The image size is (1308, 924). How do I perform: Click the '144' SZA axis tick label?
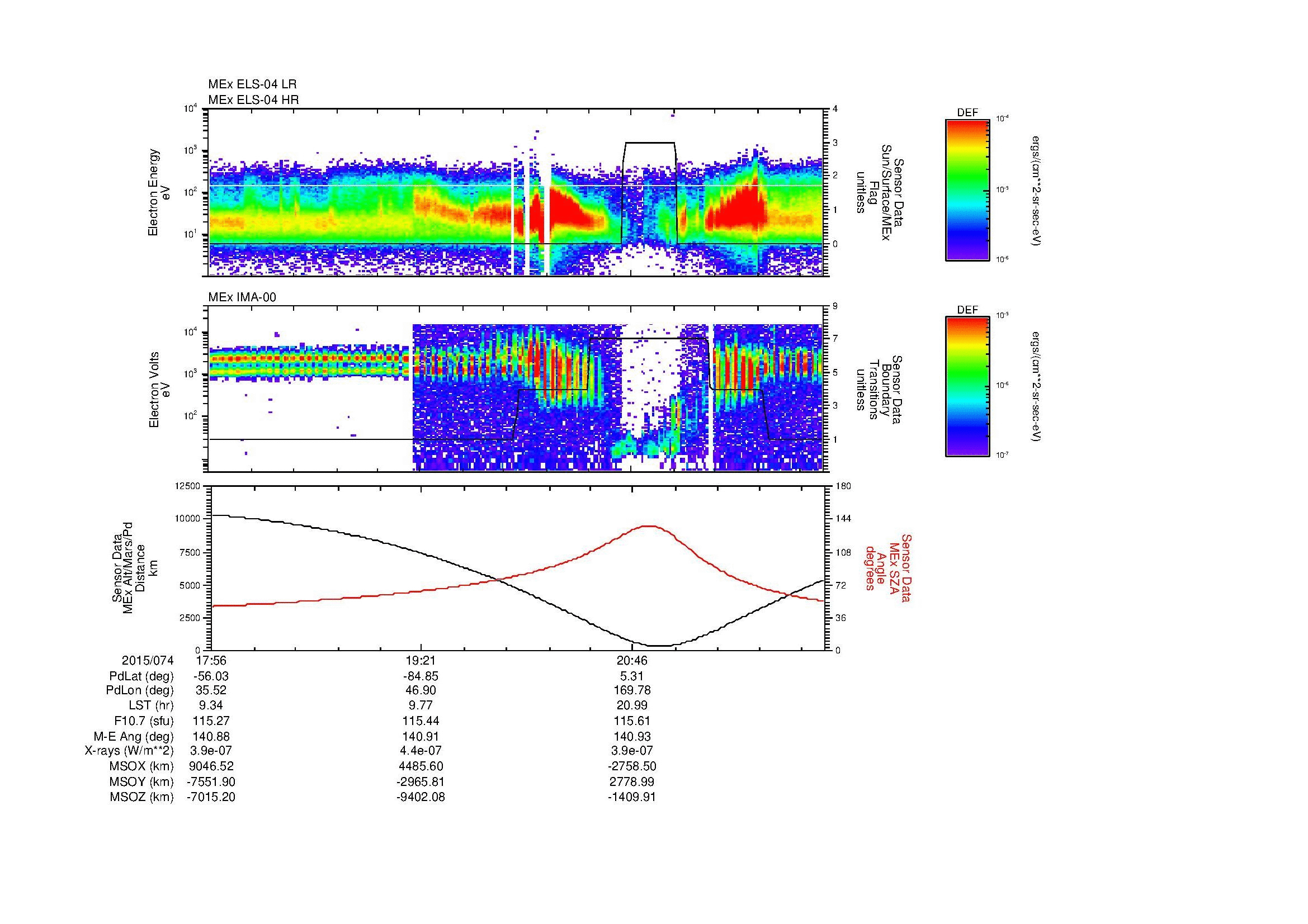(x=844, y=519)
